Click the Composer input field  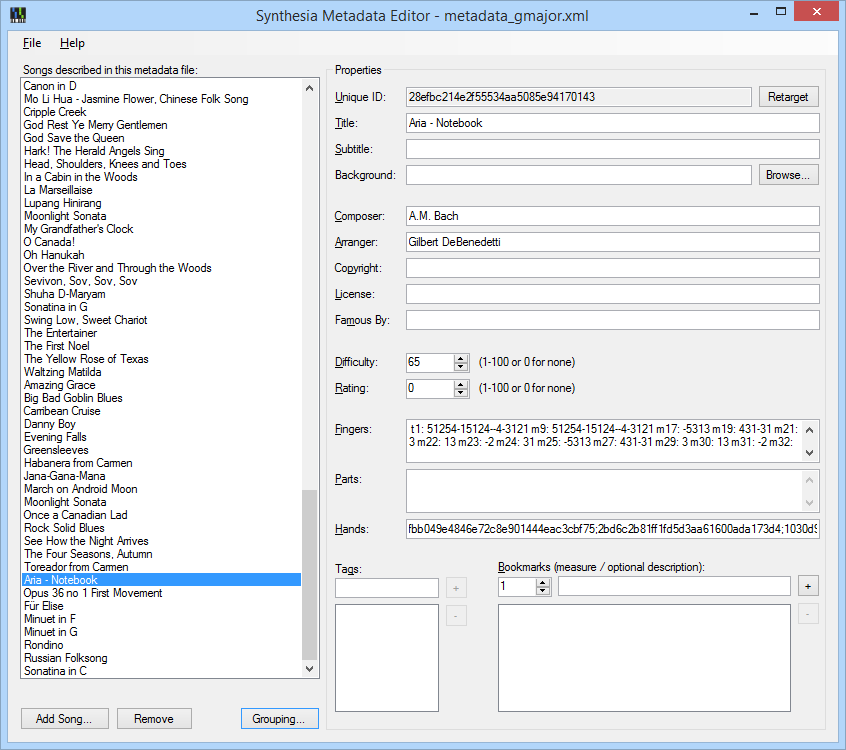coord(612,216)
